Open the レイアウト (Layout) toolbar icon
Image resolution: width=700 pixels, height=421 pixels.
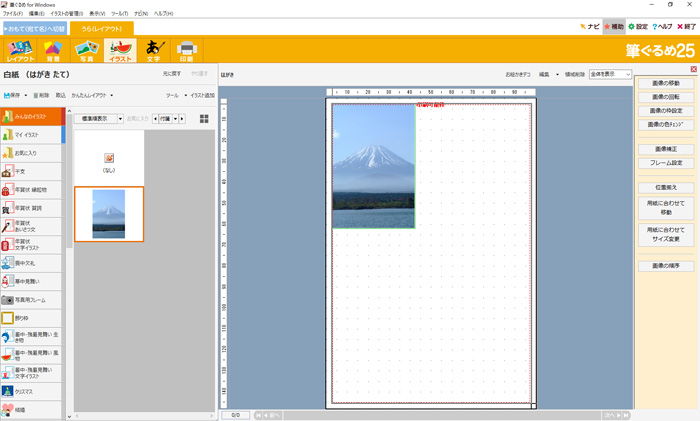click(20, 50)
